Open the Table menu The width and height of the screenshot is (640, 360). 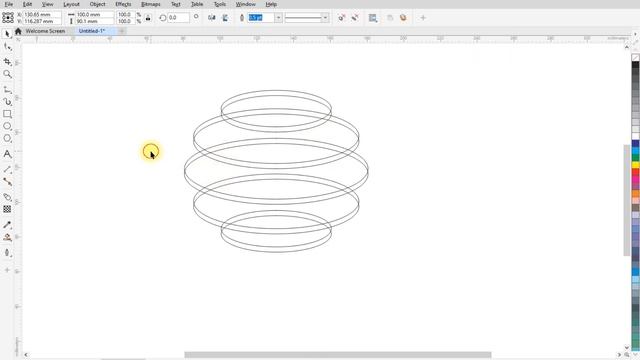197,4
